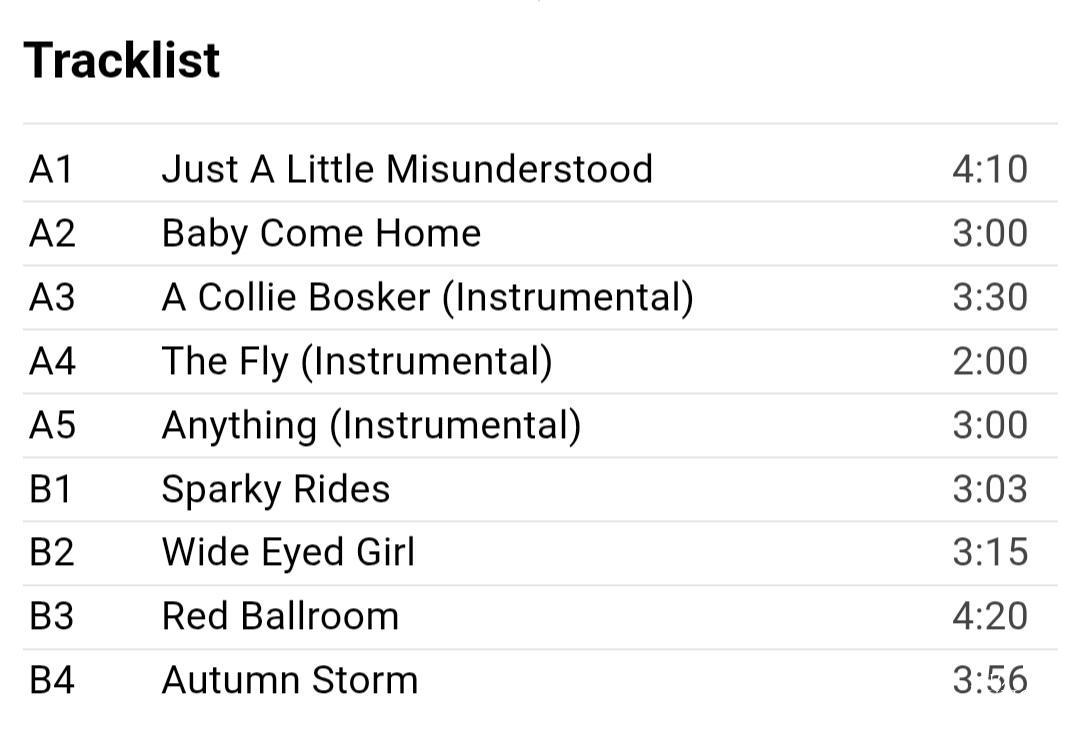Click the Wide Eyed Girl title
Viewport: 1080px width, 732px height.
coord(288,553)
